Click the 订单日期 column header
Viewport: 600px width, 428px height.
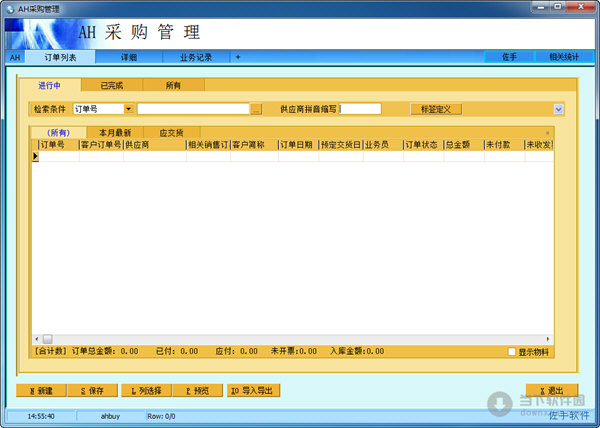[x=298, y=145]
